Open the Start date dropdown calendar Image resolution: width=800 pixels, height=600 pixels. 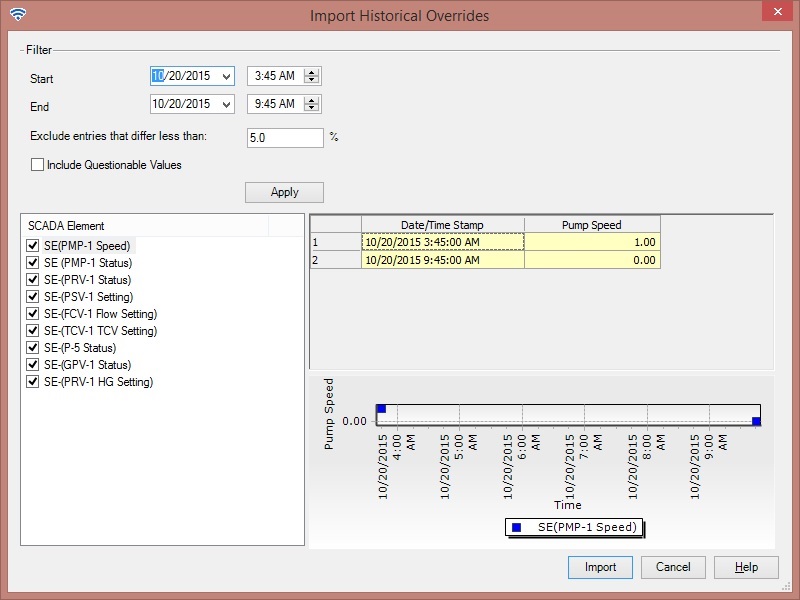pos(225,76)
